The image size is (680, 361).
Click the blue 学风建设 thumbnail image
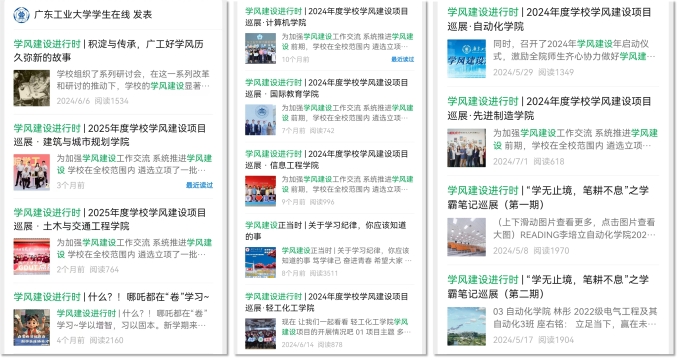[x=467, y=59]
